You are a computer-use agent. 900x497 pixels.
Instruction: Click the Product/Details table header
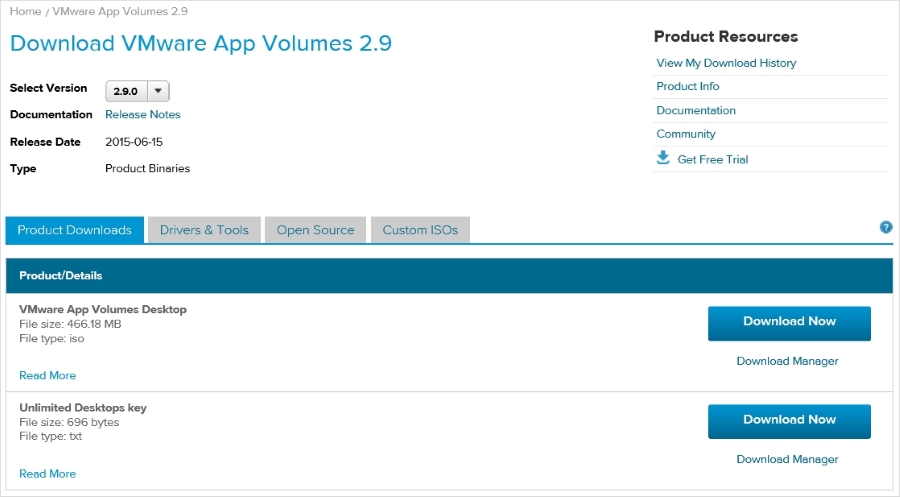[450, 275]
